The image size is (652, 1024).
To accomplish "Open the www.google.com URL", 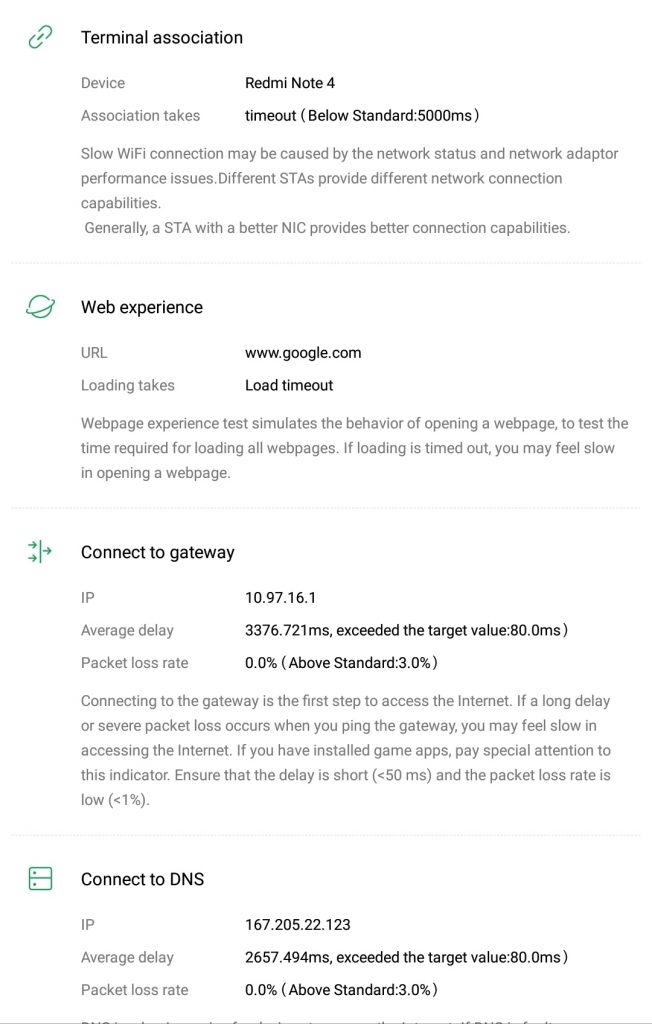I will (303, 353).
